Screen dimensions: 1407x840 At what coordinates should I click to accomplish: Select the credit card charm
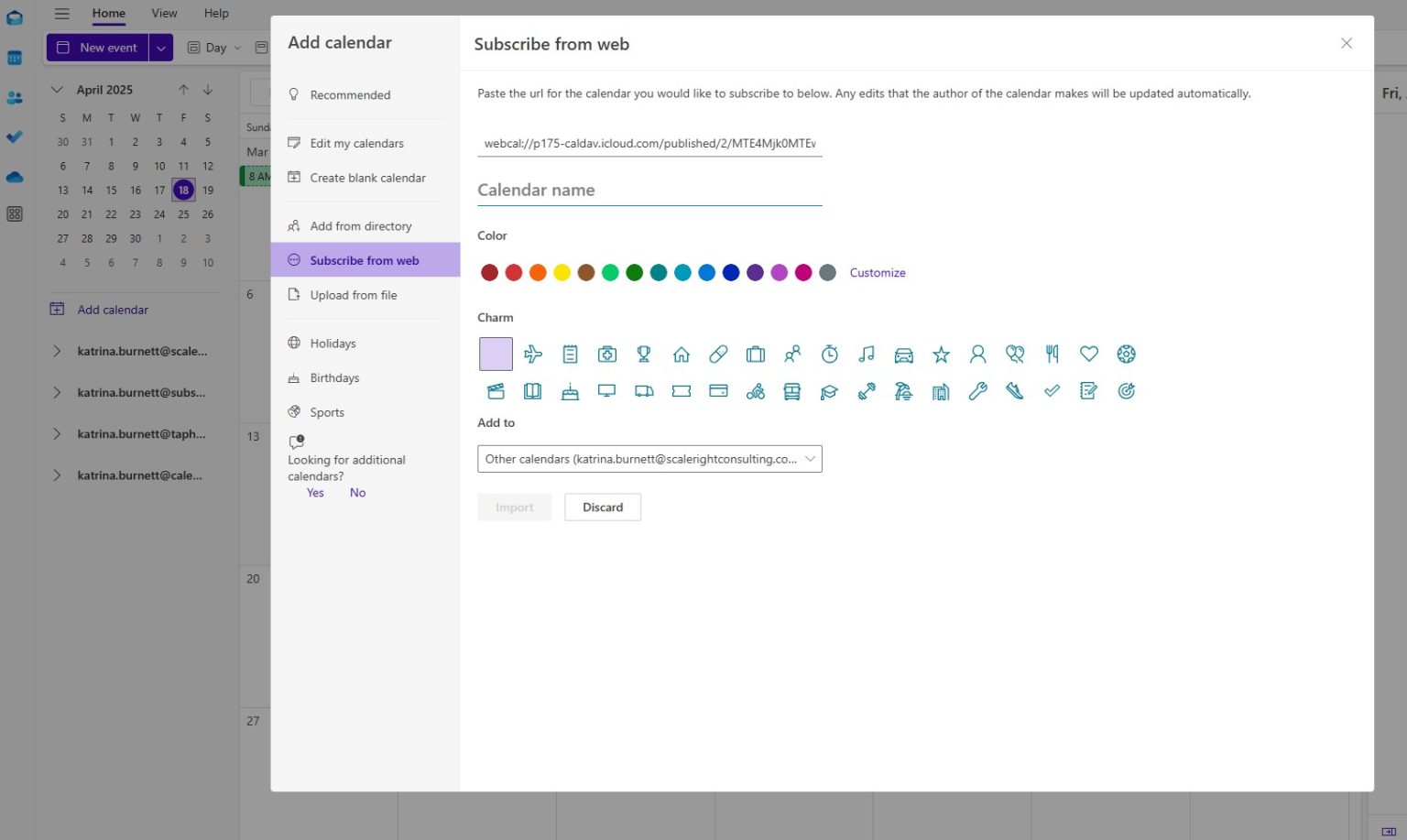(718, 391)
